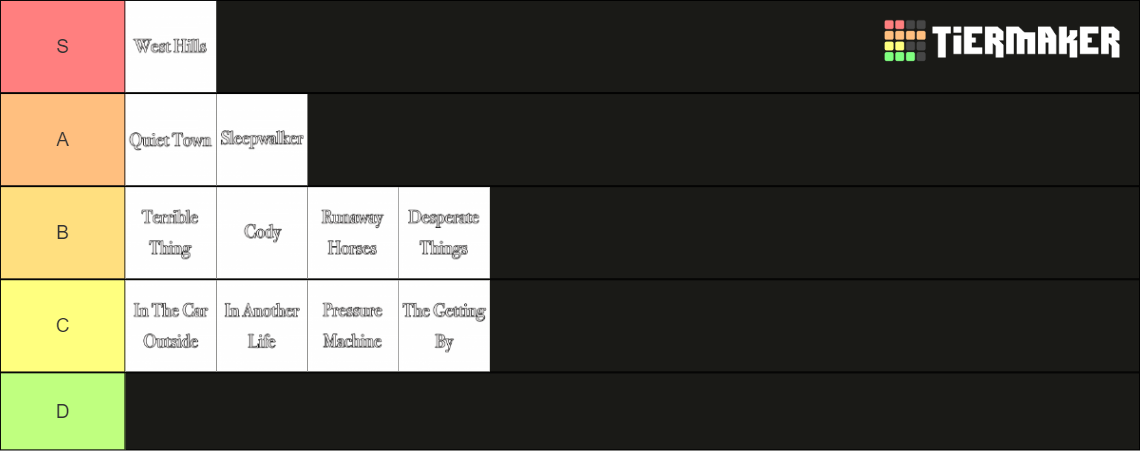Click the orange A tier label

[x=63, y=140]
